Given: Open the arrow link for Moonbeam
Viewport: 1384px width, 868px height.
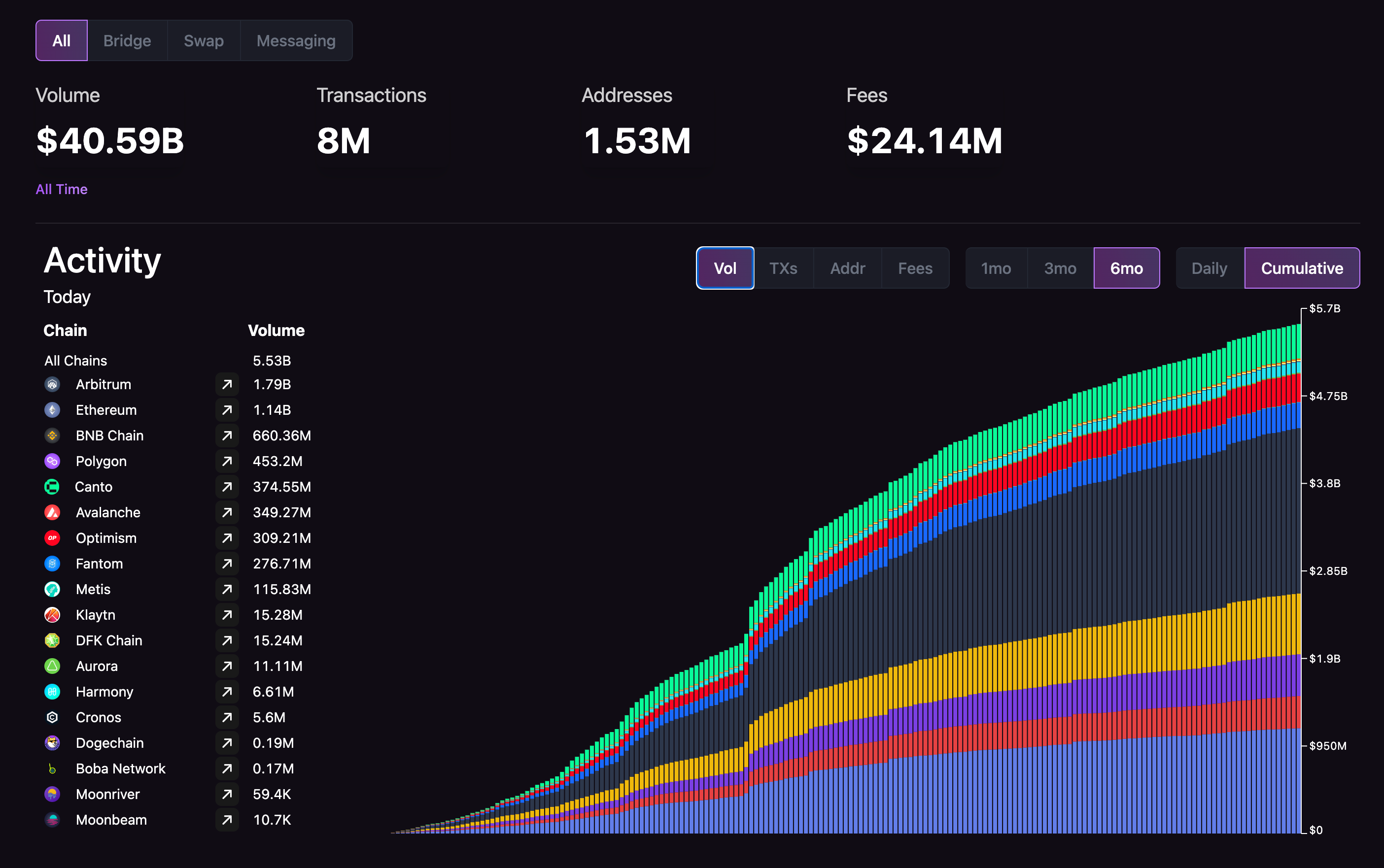Looking at the screenshot, I should point(227,820).
